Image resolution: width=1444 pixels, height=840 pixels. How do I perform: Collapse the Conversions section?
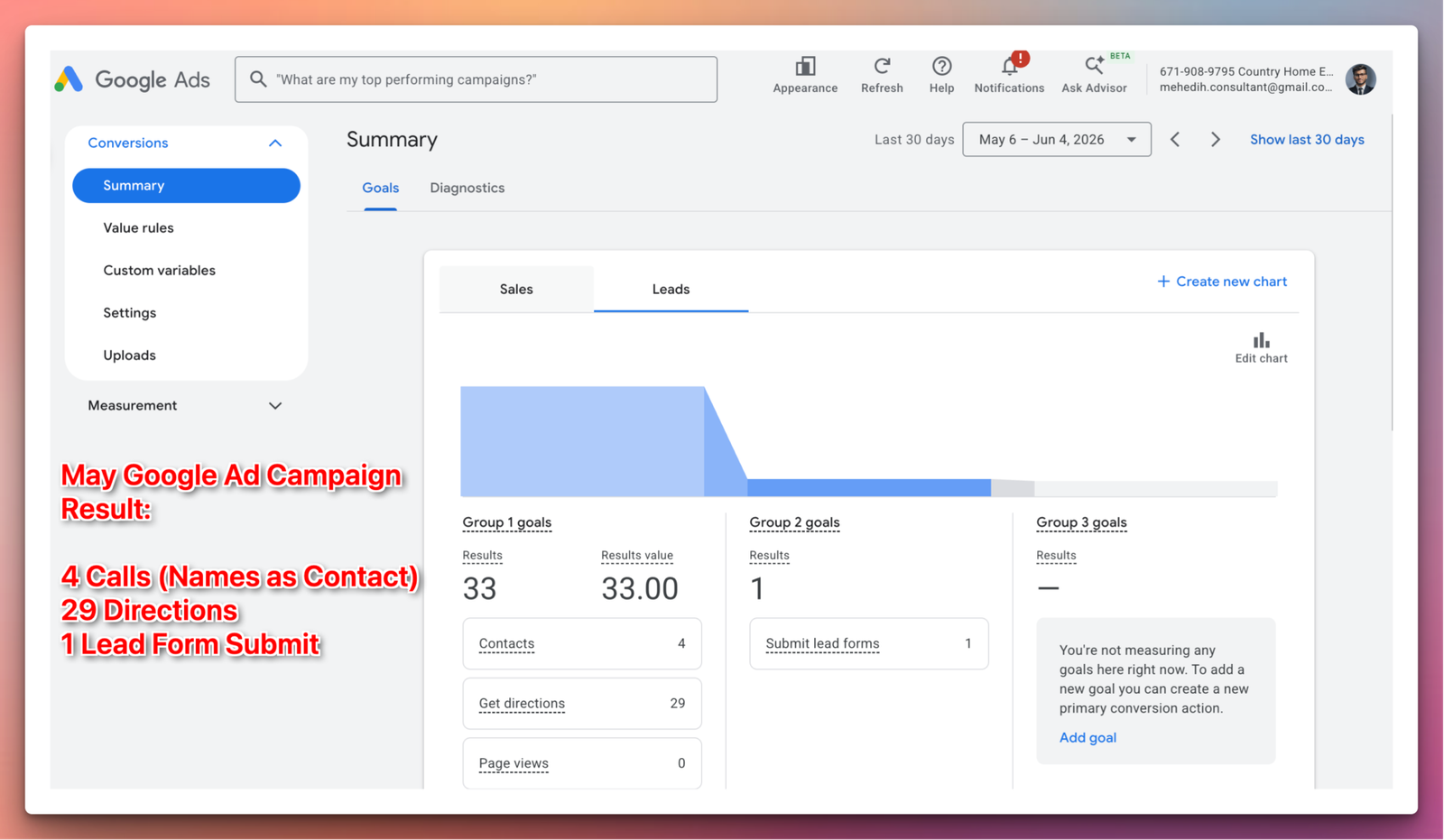pos(275,143)
